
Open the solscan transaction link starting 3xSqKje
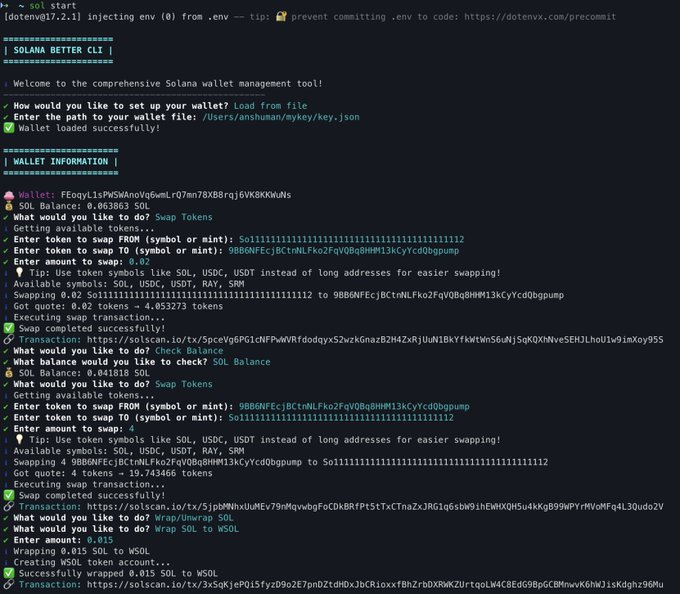[x=375, y=585]
